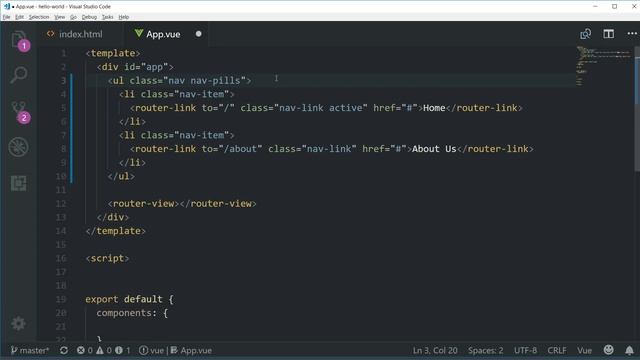Split the editor with the split icon
Viewport: 640px width, 360px height.
tap(609, 34)
